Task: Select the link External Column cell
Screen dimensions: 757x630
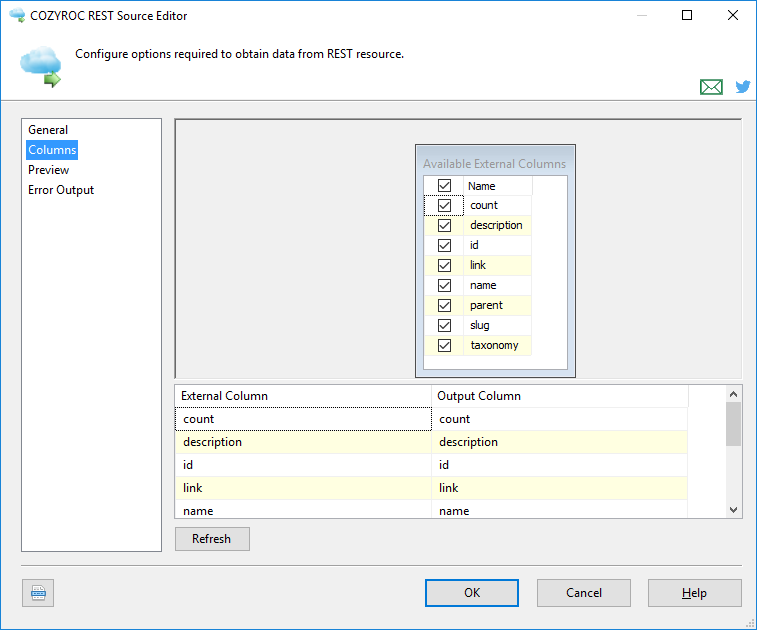Action: pyautogui.click(x=303, y=488)
